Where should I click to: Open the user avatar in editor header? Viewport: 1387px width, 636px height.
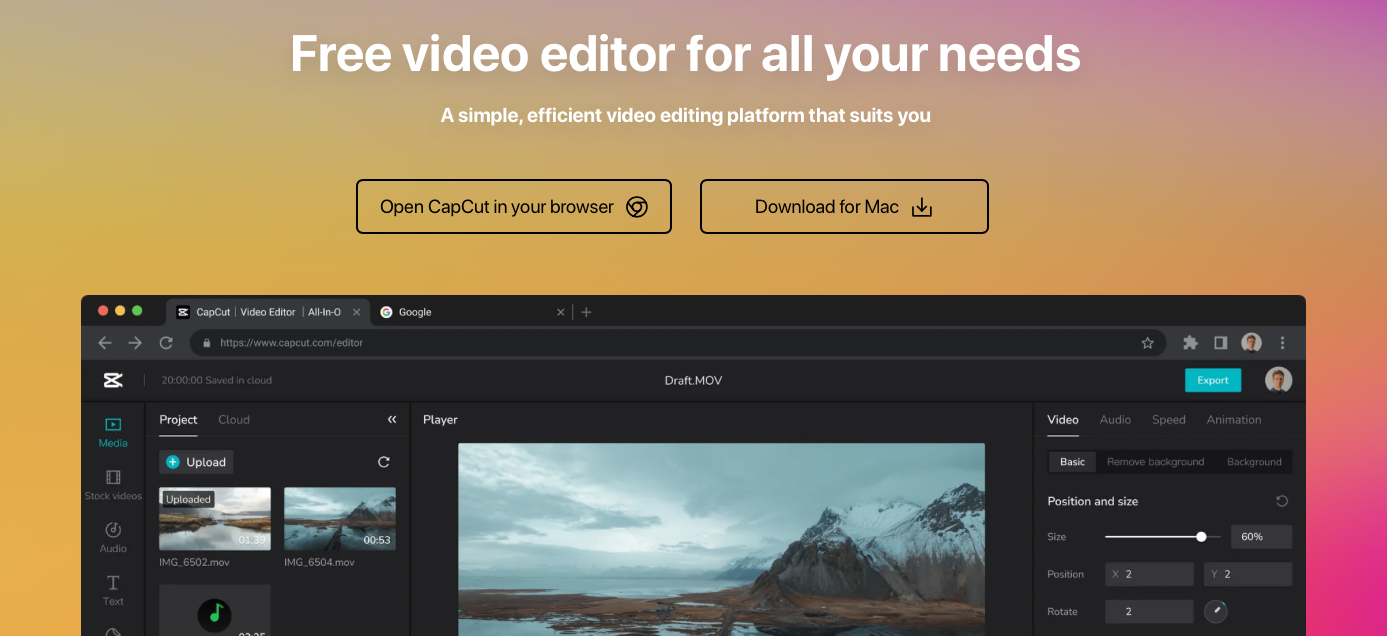tap(1278, 380)
